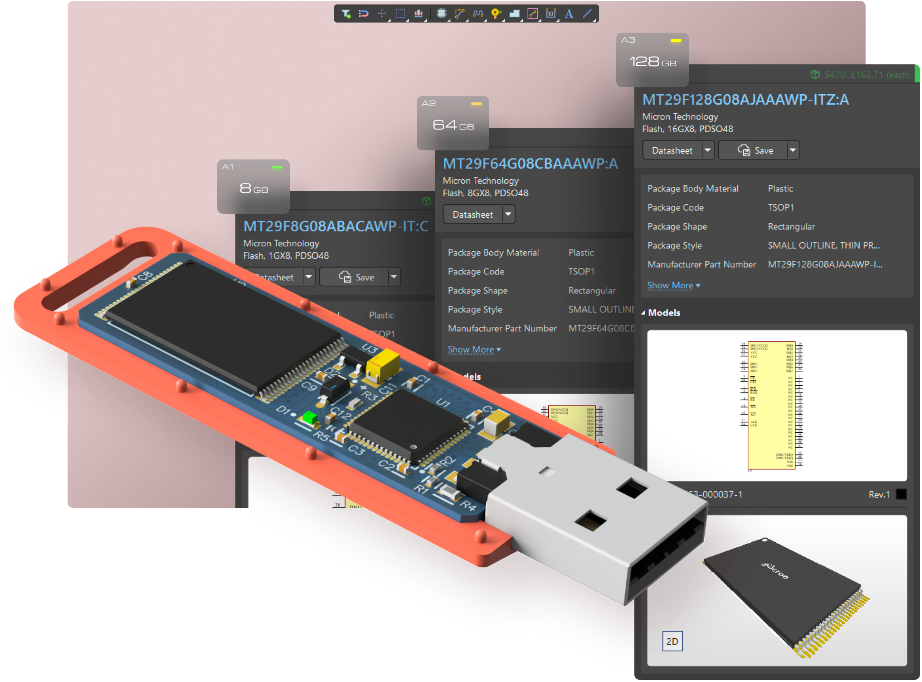Click 'Rectangular' value in 128GB panel
The image size is (922, 682).
(791, 226)
